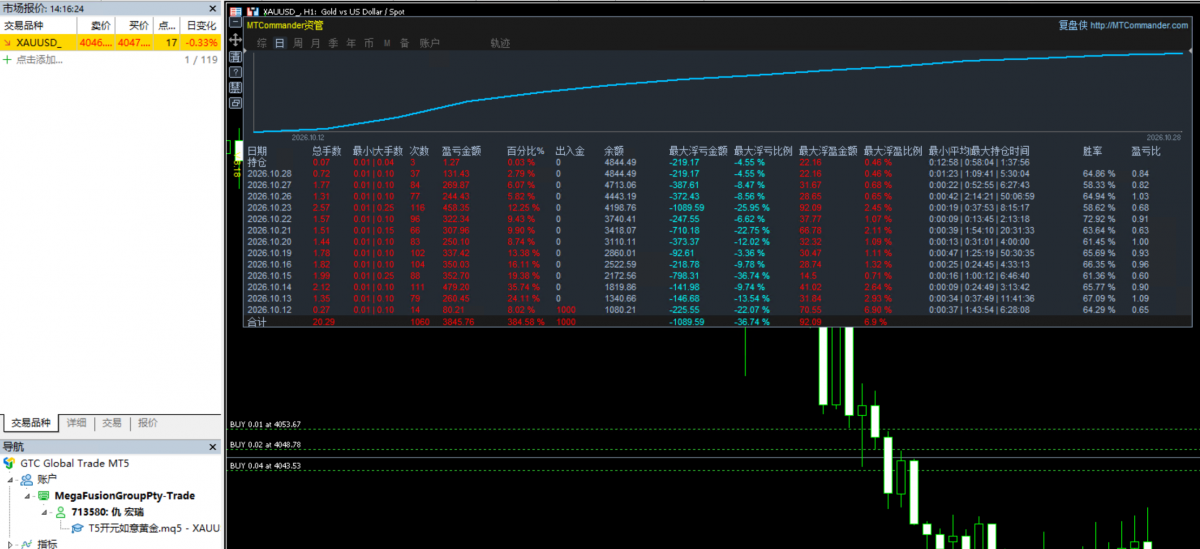1200x549 pixels.
Task: Click the question mark help icon
Action: 236,72
